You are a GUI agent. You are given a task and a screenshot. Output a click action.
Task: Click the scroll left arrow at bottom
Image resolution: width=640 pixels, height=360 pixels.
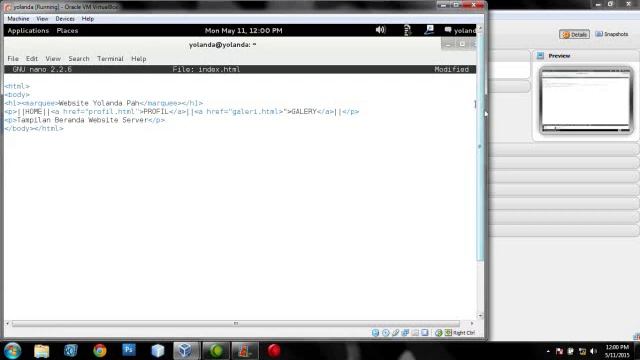click(7, 324)
